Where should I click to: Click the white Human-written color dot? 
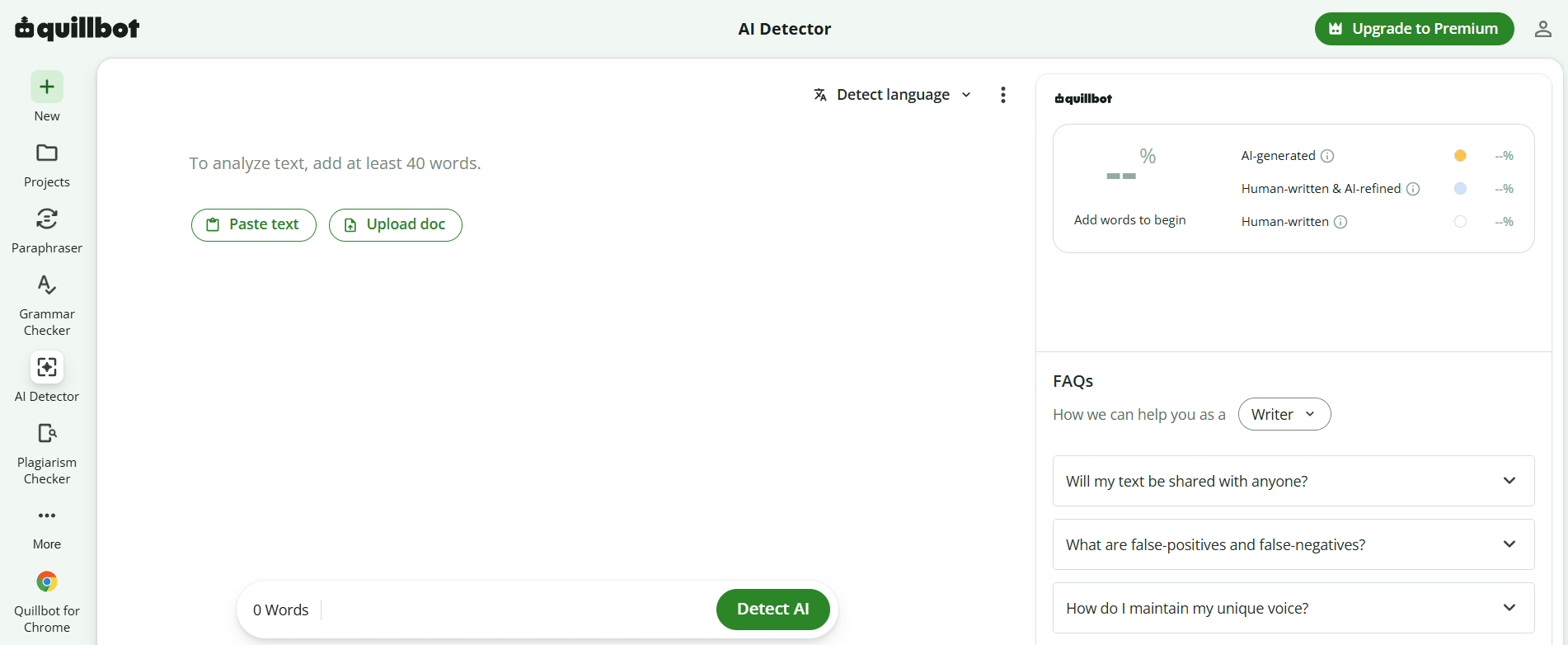click(x=1460, y=221)
